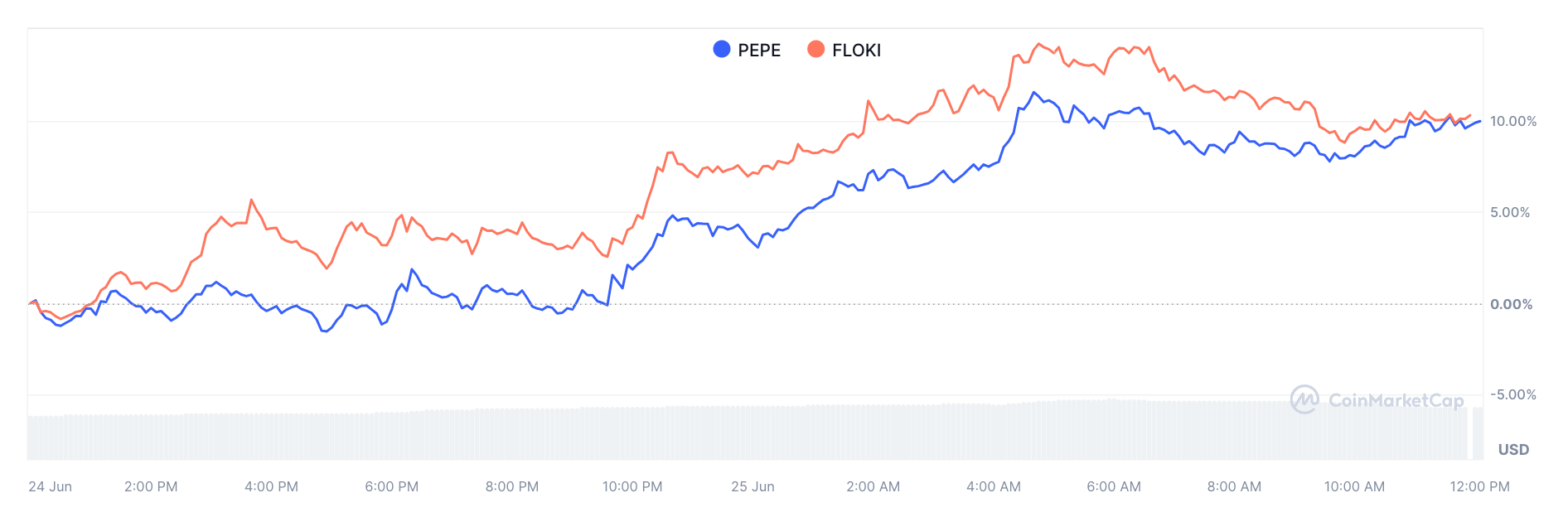1568x517 pixels.
Task: Click the orange FLOKI legend dot
Action: (815, 50)
